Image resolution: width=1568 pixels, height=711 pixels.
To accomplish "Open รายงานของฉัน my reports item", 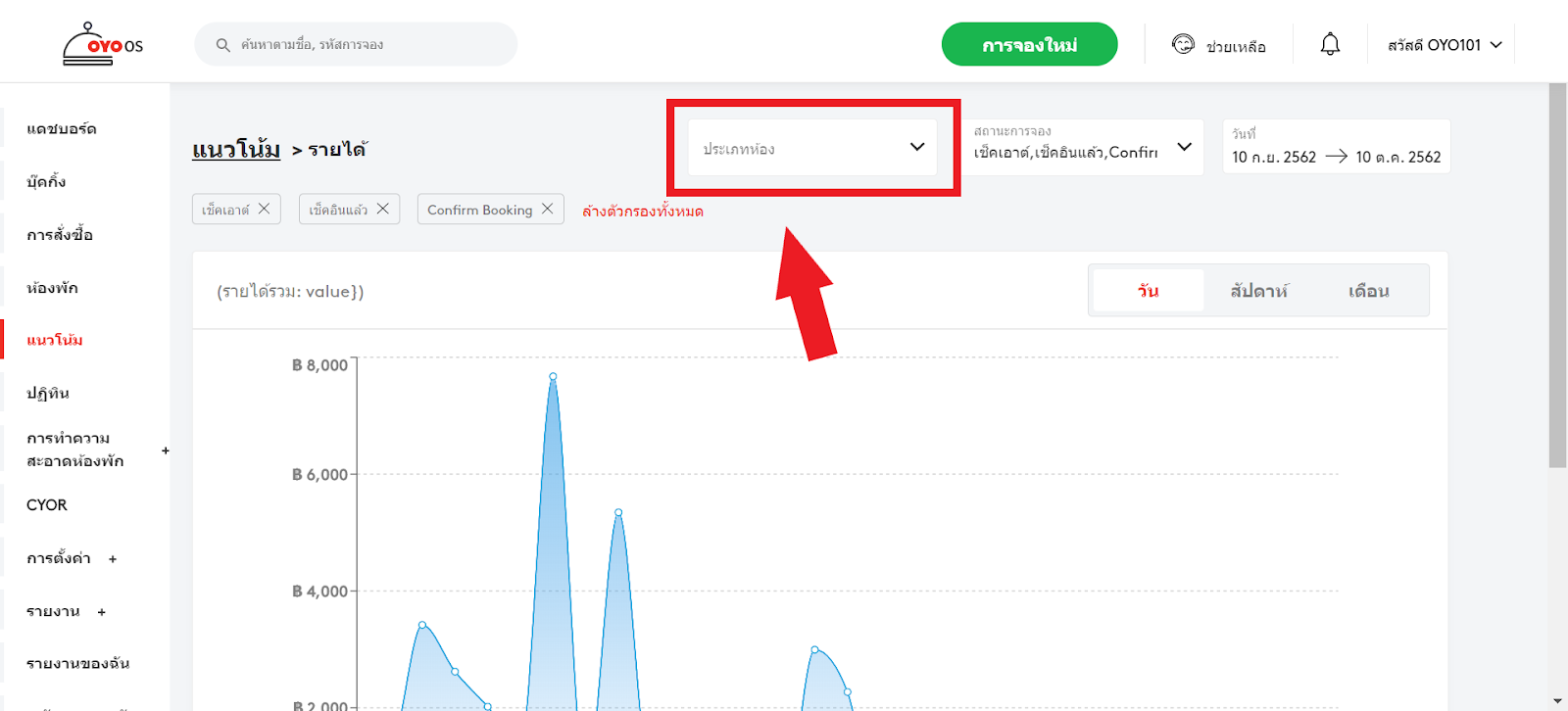I will [78, 663].
